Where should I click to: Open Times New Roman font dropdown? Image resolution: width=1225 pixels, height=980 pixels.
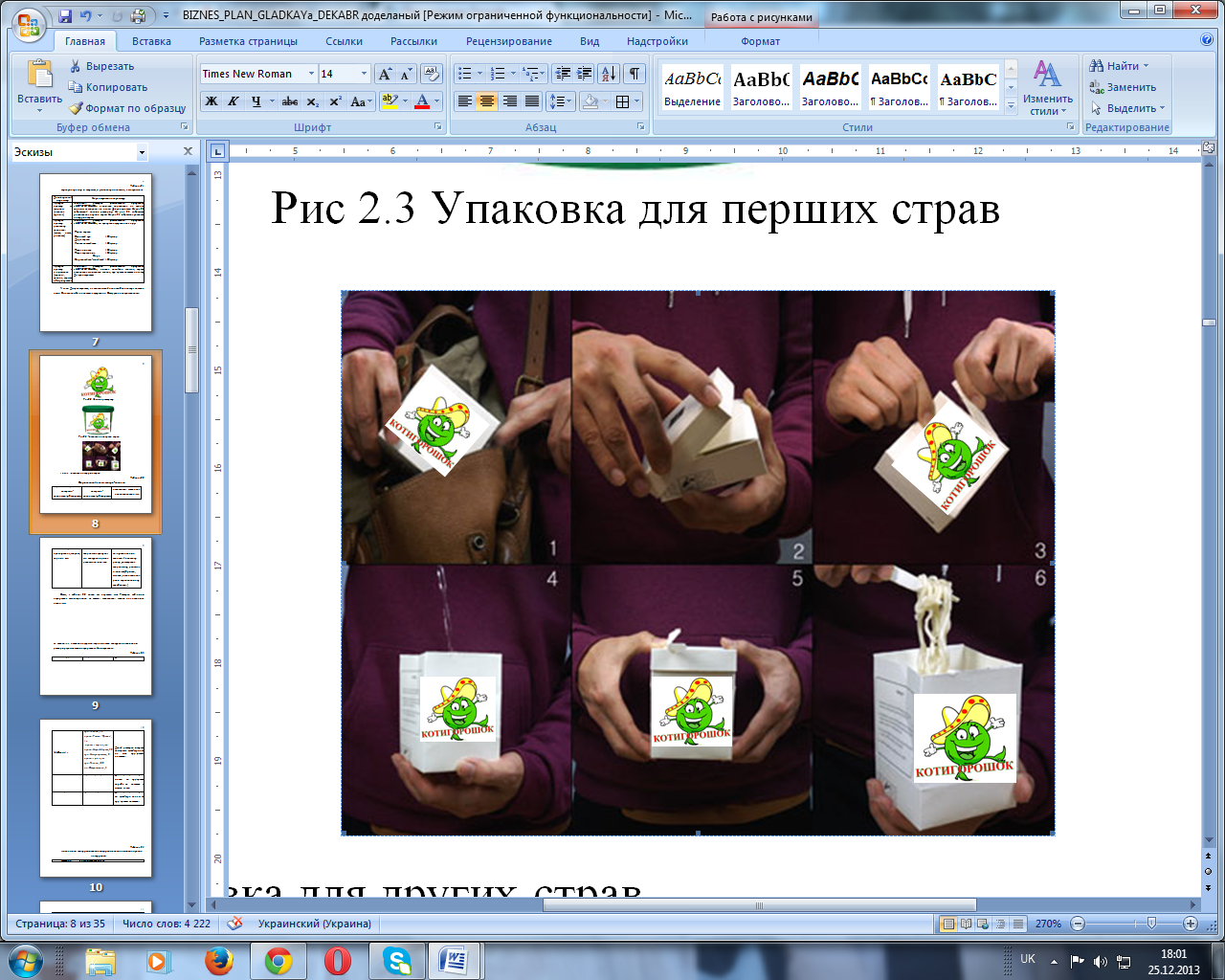coord(311,74)
